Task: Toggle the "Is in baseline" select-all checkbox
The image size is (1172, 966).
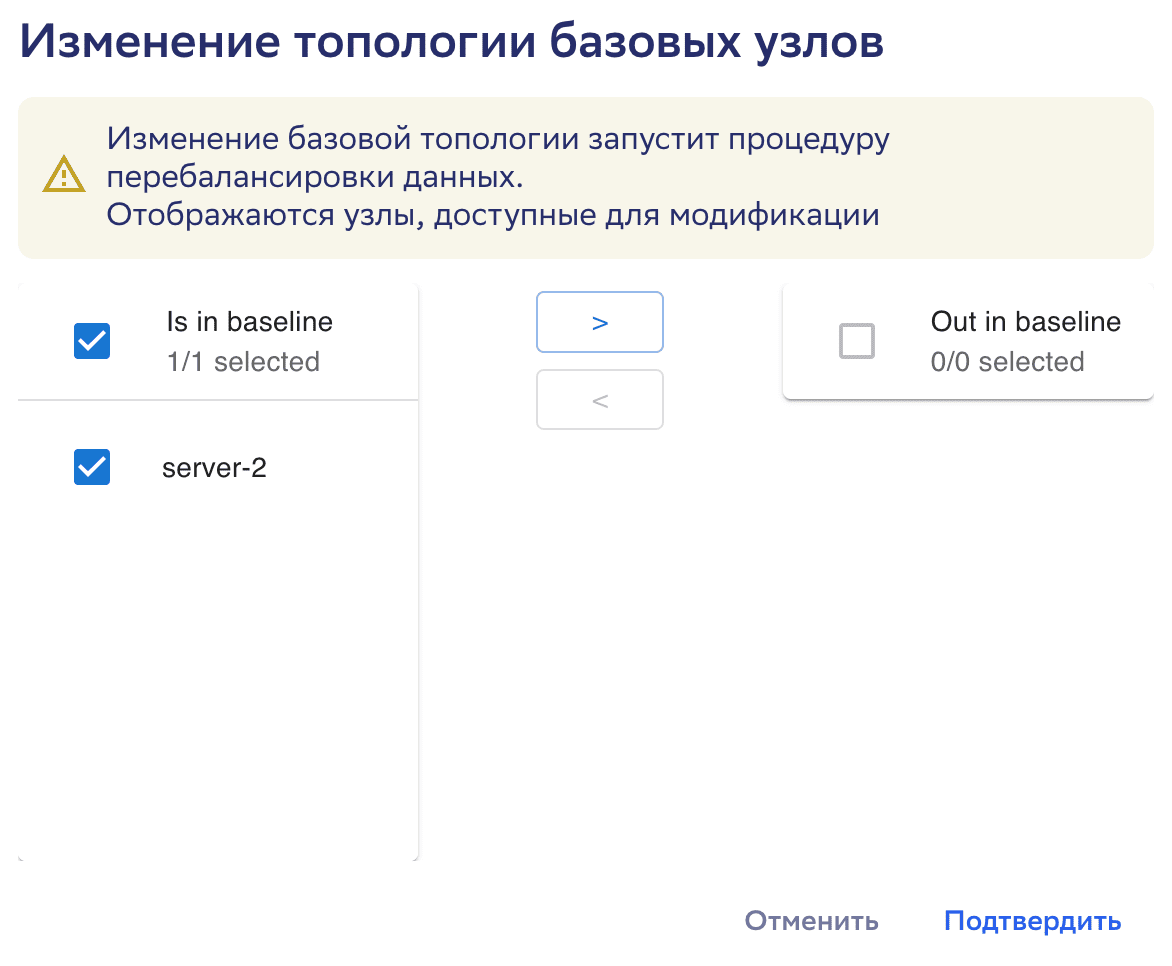Action: pos(92,342)
